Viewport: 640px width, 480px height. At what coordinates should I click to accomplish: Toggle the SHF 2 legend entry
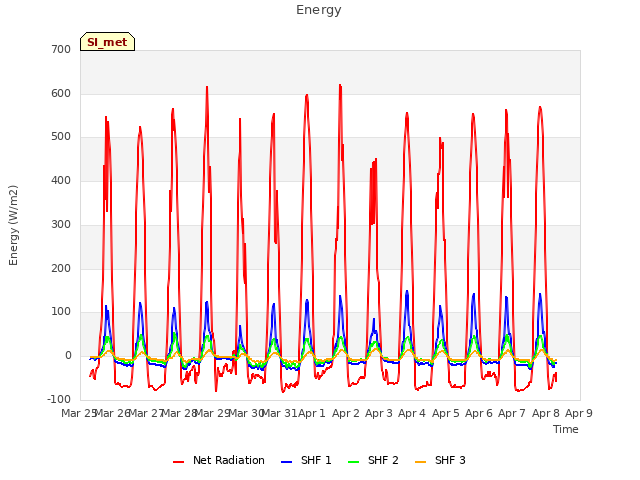coord(373,460)
